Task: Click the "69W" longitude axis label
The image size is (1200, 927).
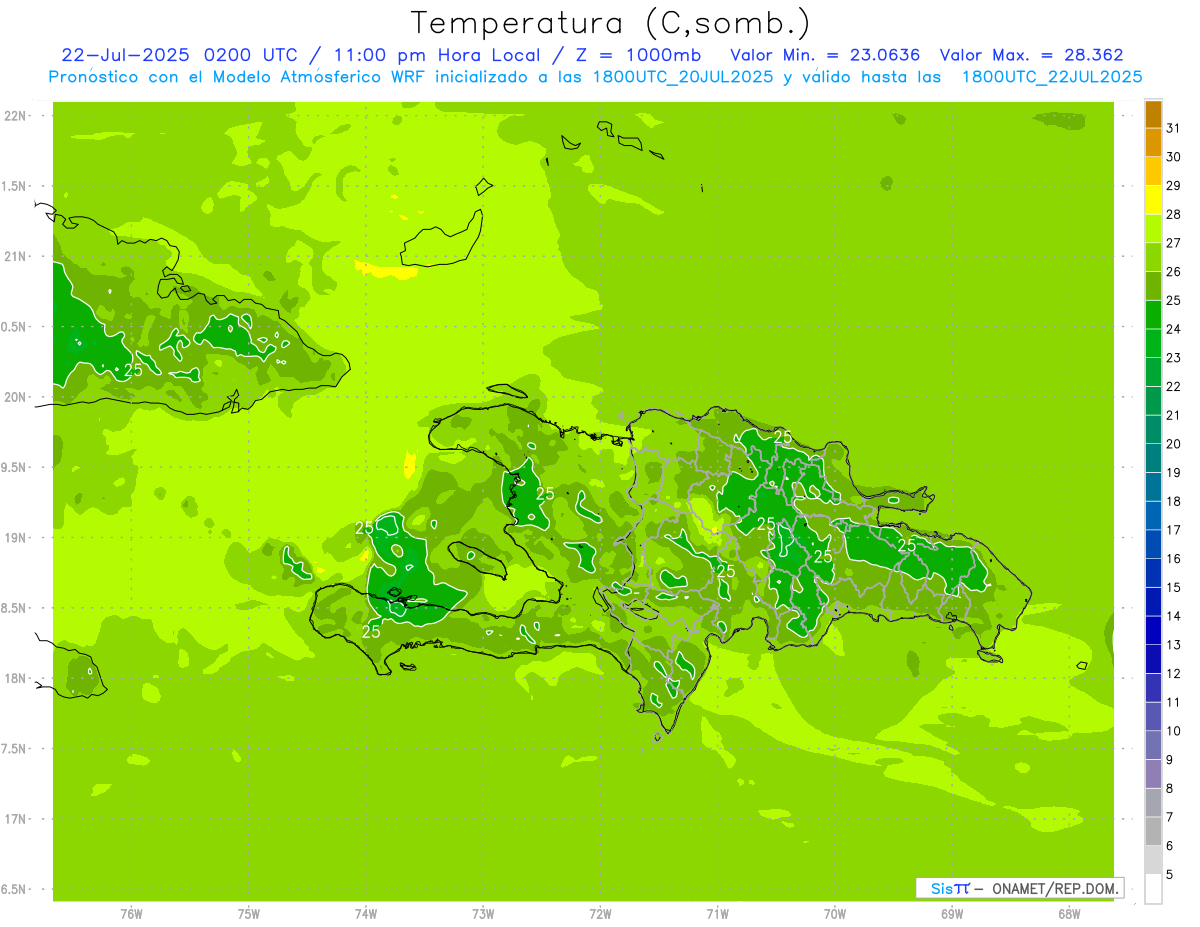Action: click(952, 914)
